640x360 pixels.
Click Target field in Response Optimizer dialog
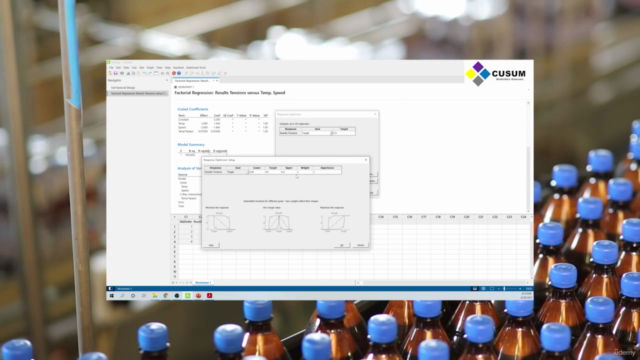(x=344, y=133)
